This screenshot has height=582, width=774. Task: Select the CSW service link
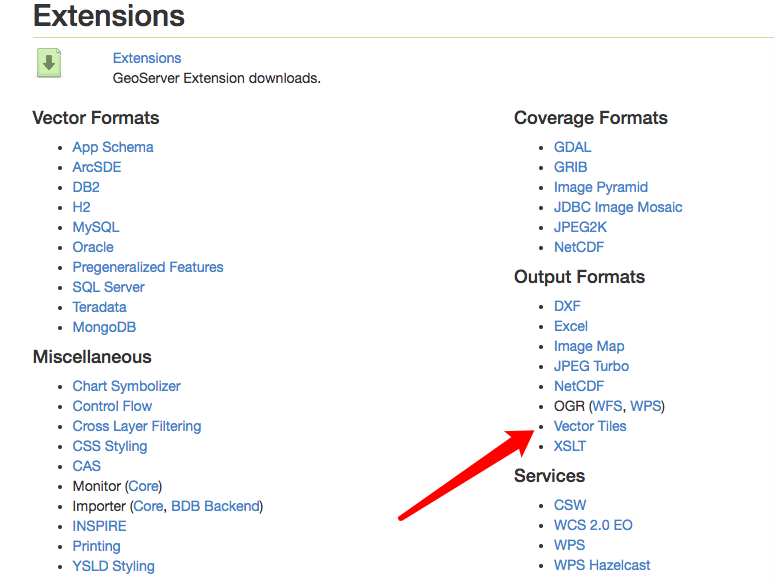pyautogui.click(x=570, y=505)
